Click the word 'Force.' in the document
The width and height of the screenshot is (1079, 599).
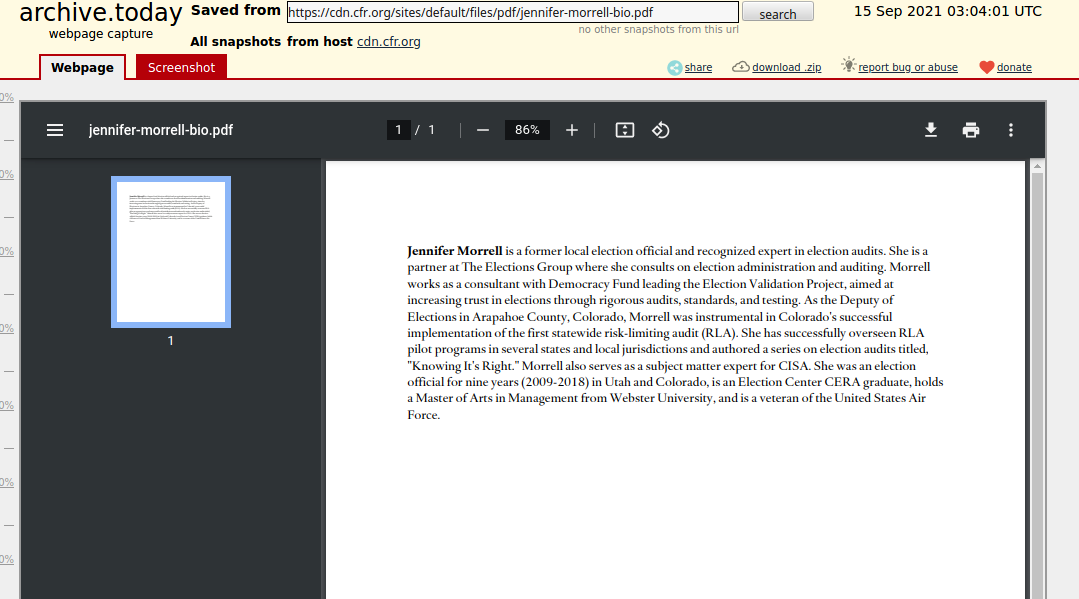click(423, 414)
